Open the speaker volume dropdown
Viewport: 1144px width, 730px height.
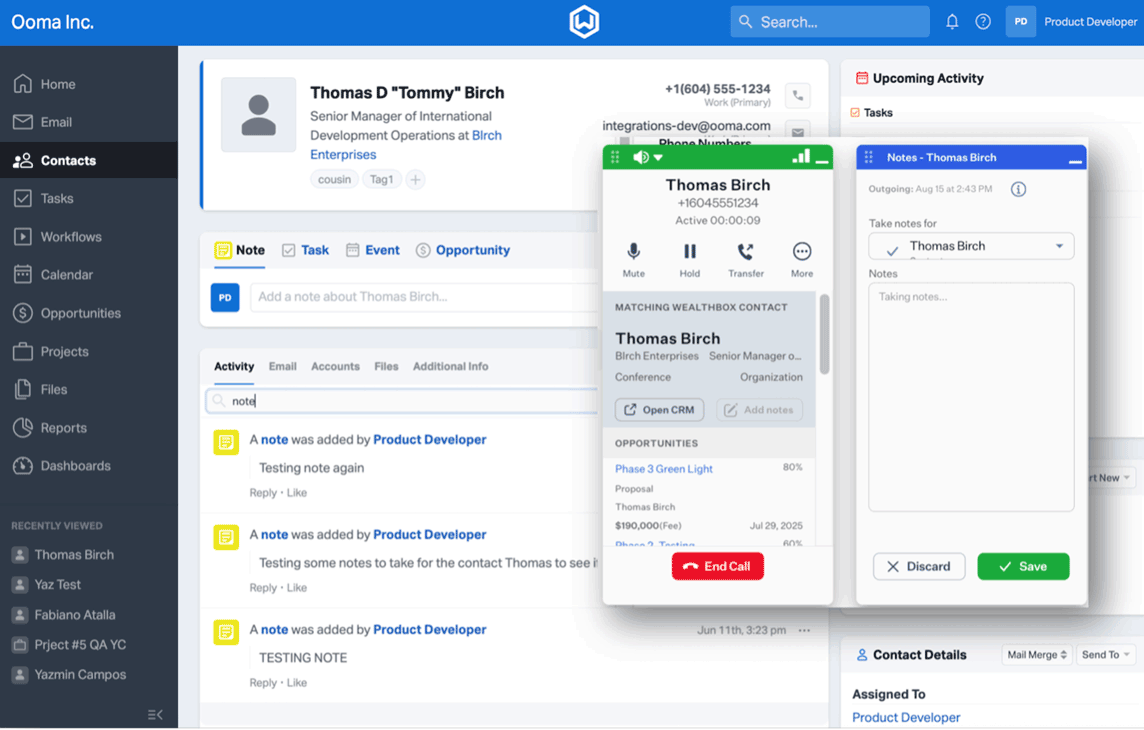[x=647, y=158]
